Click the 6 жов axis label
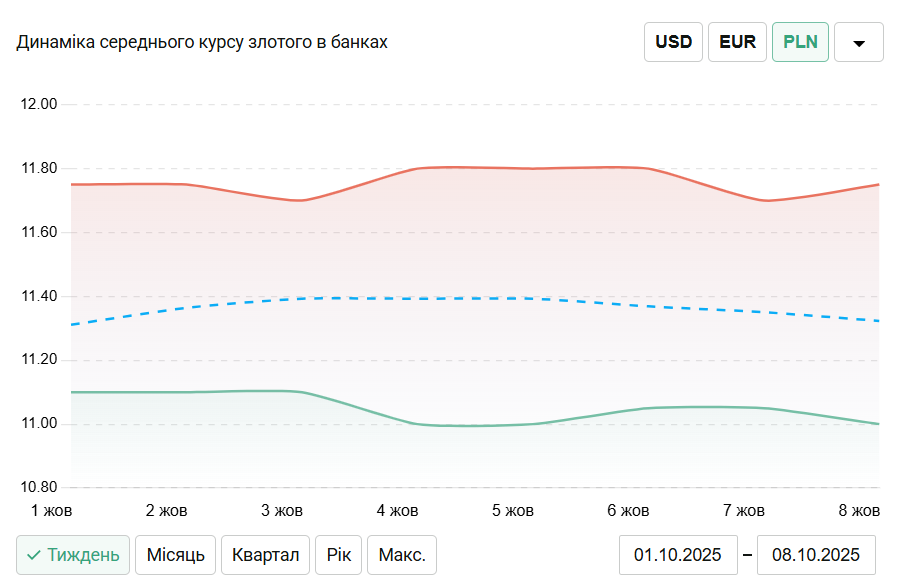904x585 pixels. (628, 511)
